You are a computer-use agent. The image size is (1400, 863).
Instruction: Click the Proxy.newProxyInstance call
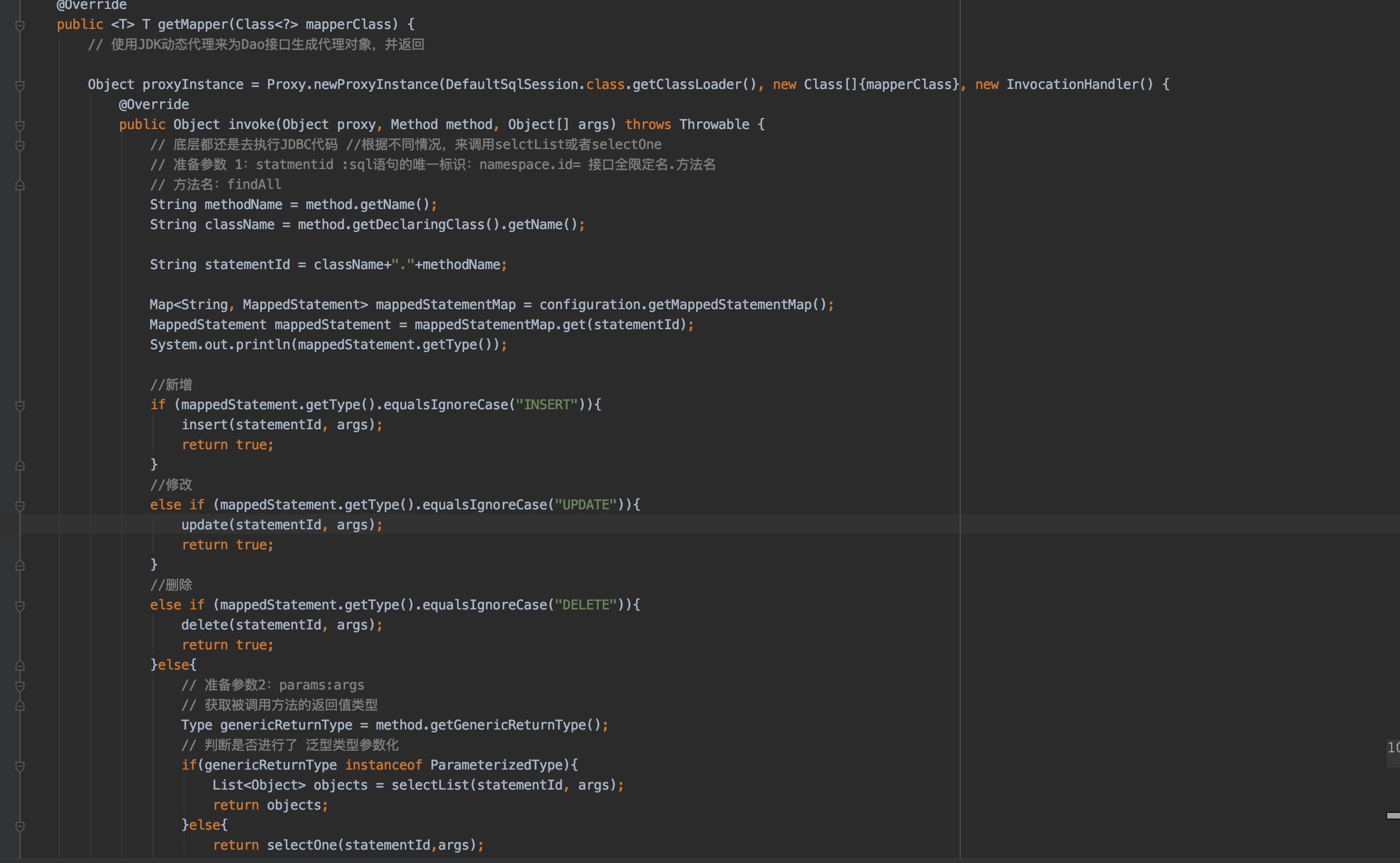352,85
